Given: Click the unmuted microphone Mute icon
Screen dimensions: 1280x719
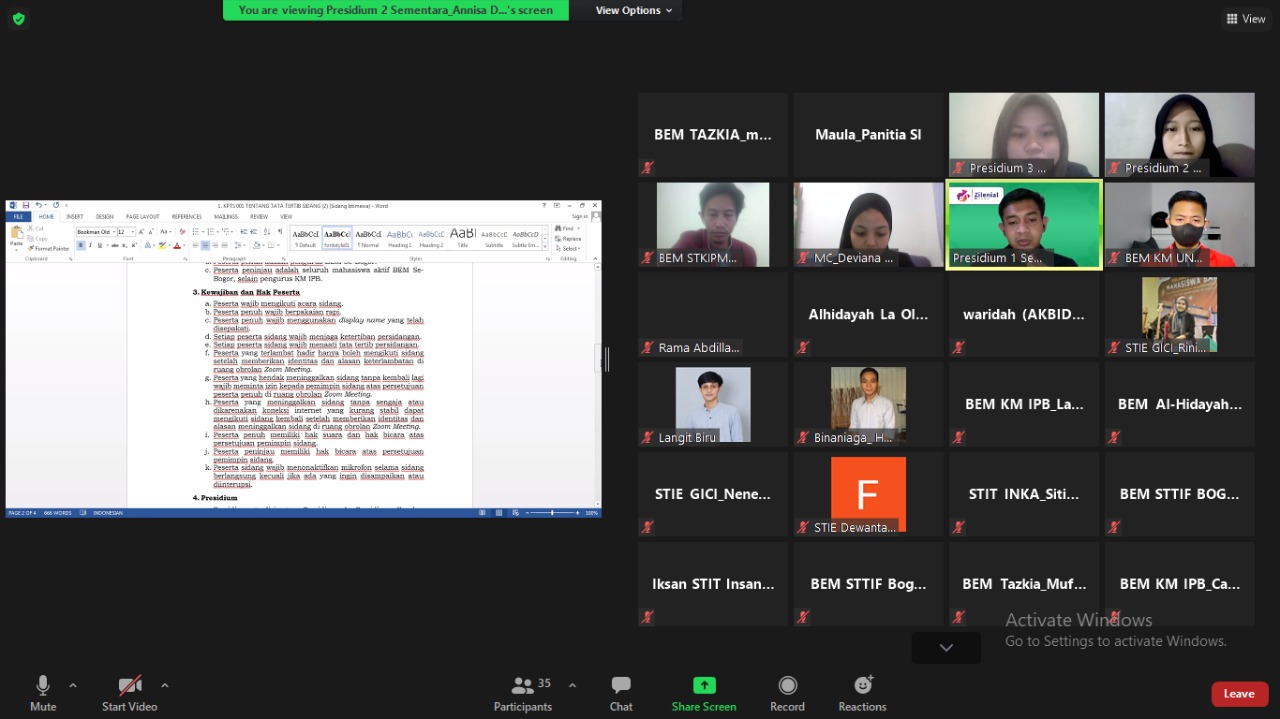Looking at the screenshot, I should (43, 686).
